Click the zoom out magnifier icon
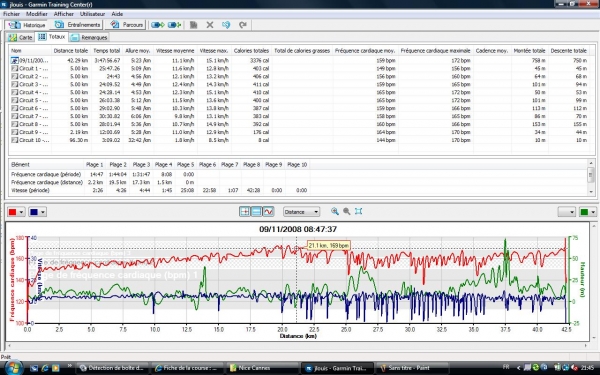This screenshot has height=375, width=600. point(347,211)
